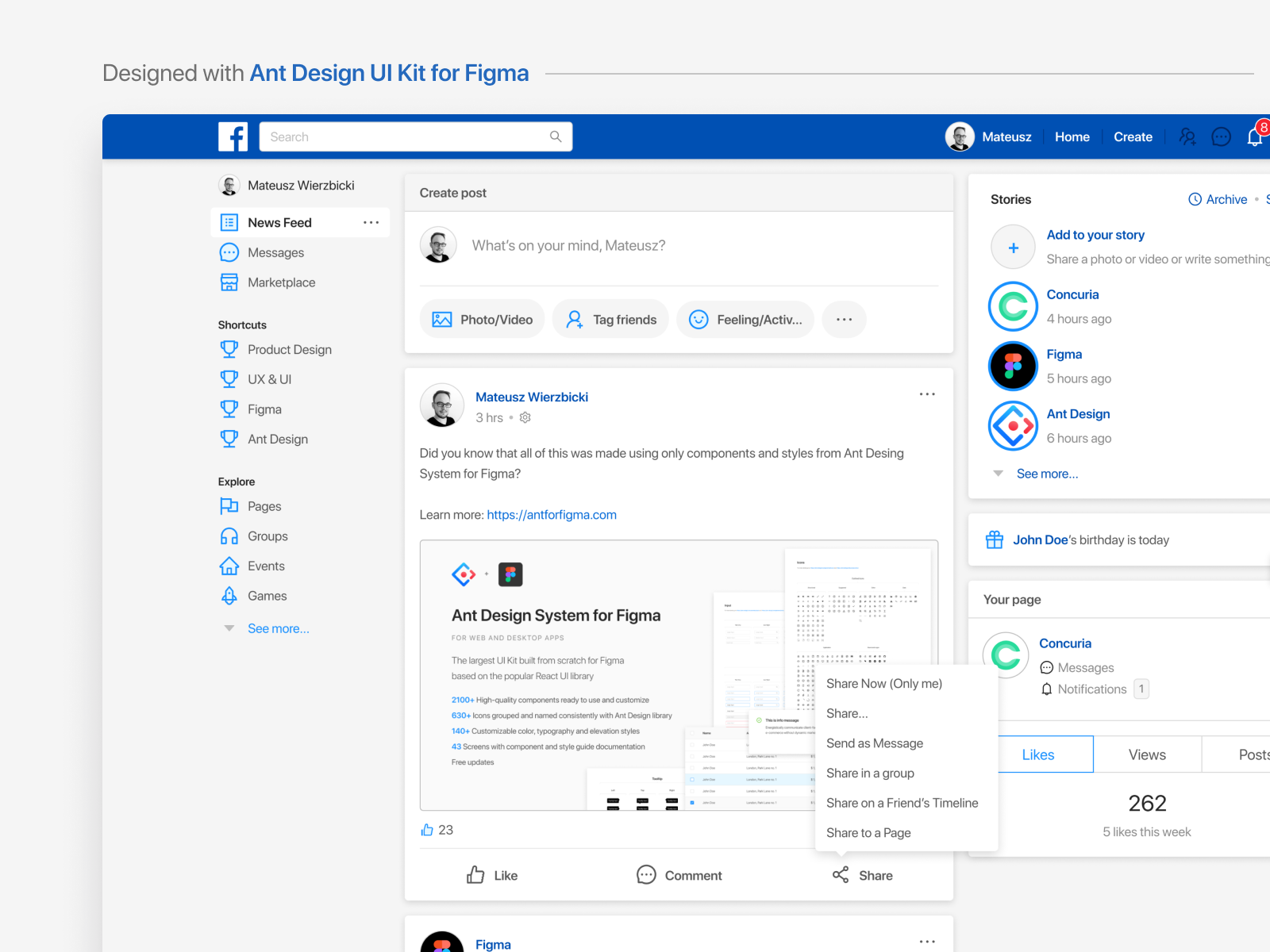
Task: Click Create in top navigation
Action: (1133, 136)
